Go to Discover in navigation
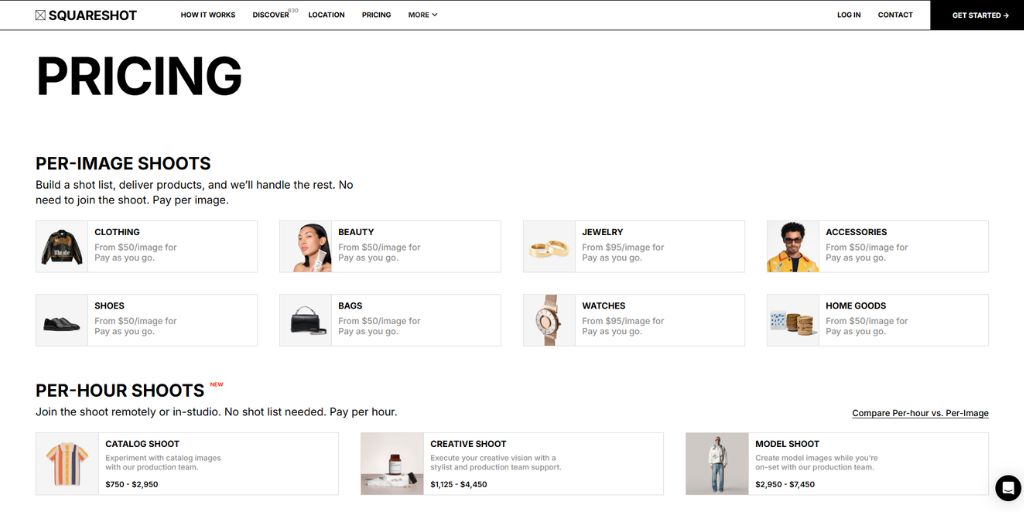Viewport: 1024px width, 512px height. pos(271,15)
